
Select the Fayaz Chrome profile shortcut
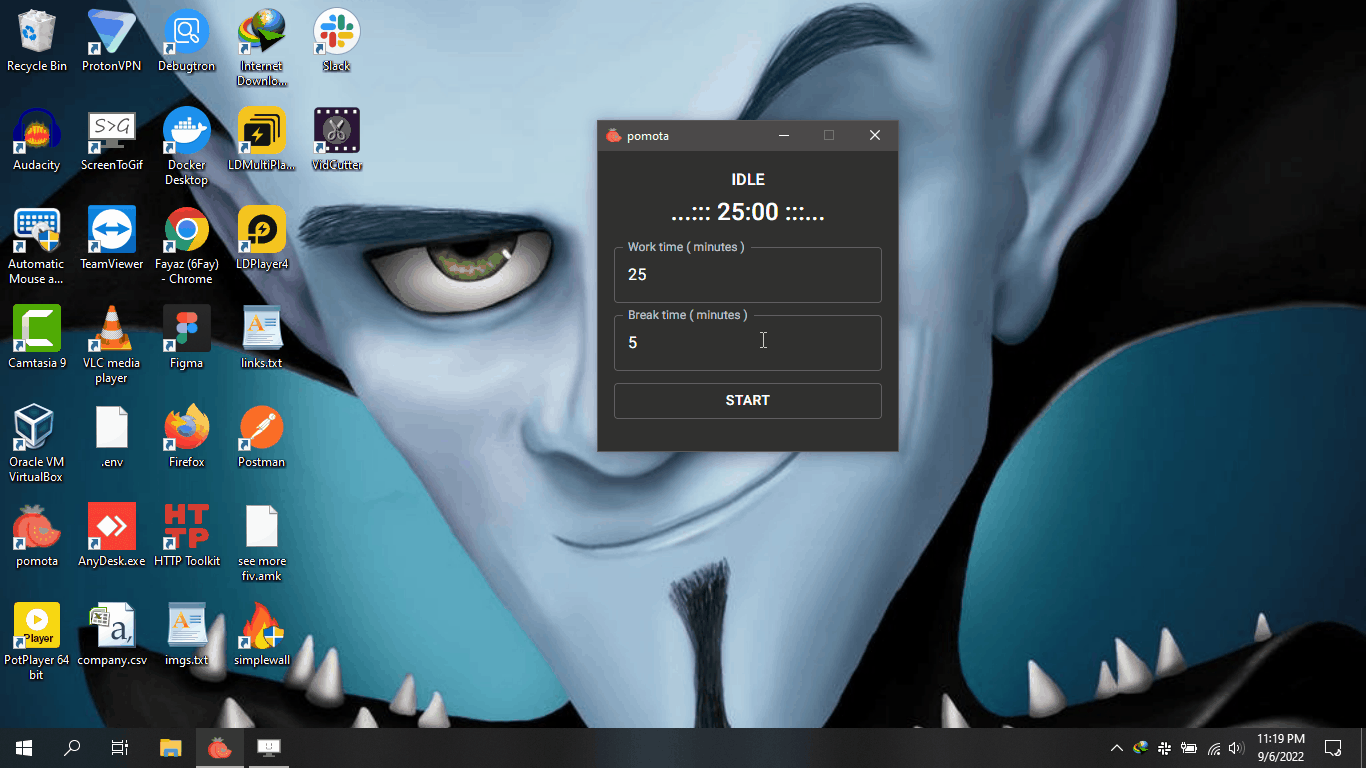(187, 246)
